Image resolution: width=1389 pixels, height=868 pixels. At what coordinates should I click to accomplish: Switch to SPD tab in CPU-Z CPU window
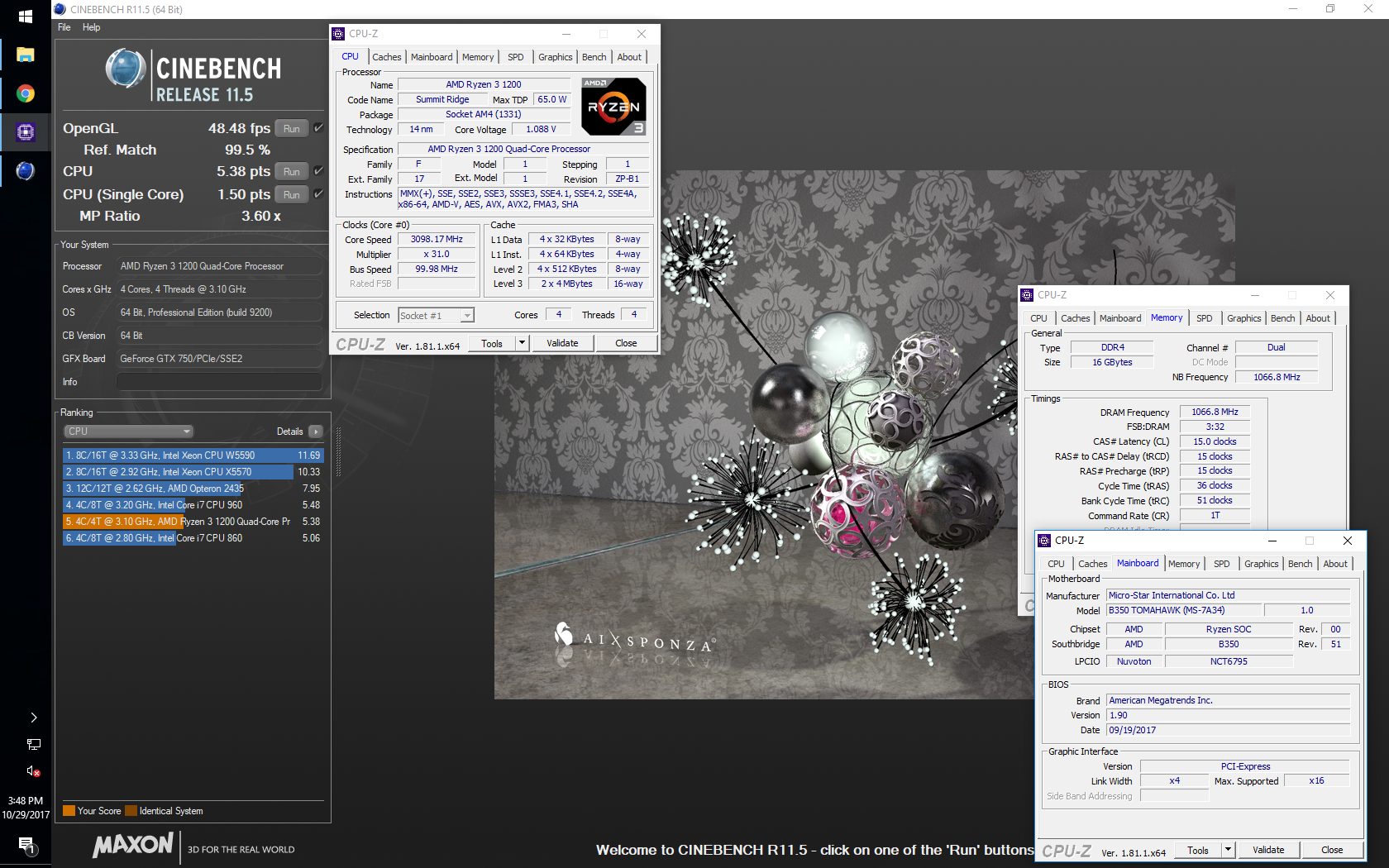pos(515,57)
